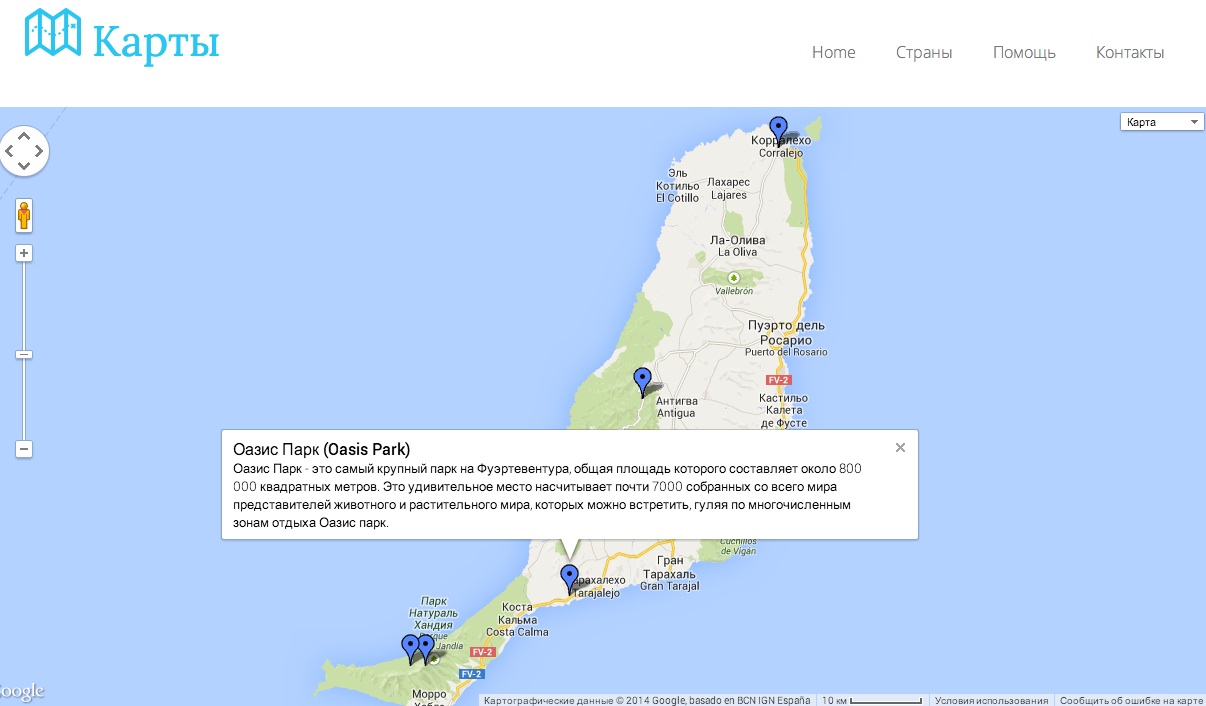This screenshot has width=1206, height=706.
Task: Click the green Vallebrón park icon
Action: (x=734, y=277)
